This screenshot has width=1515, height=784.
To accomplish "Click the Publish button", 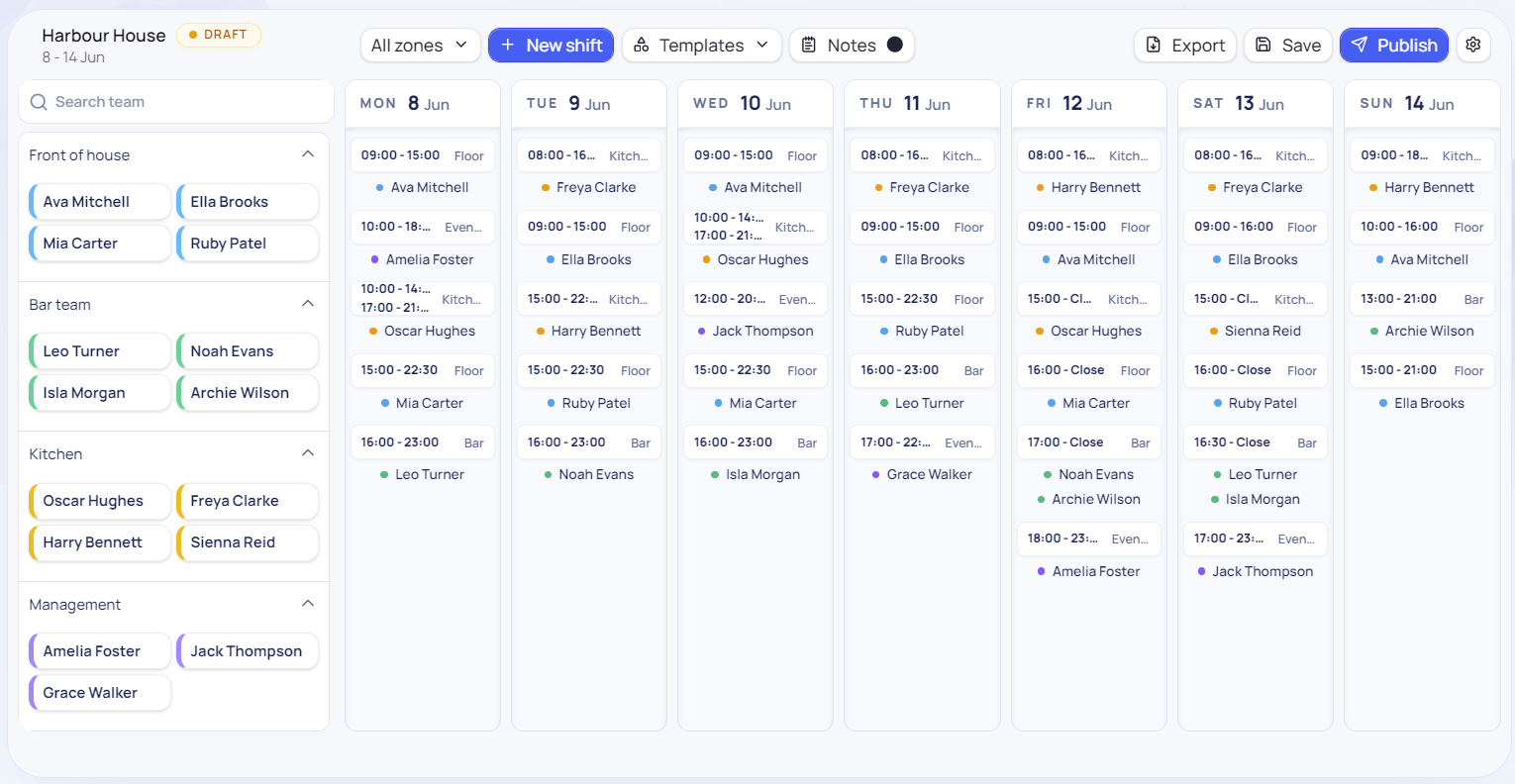I will [1394, 45].
